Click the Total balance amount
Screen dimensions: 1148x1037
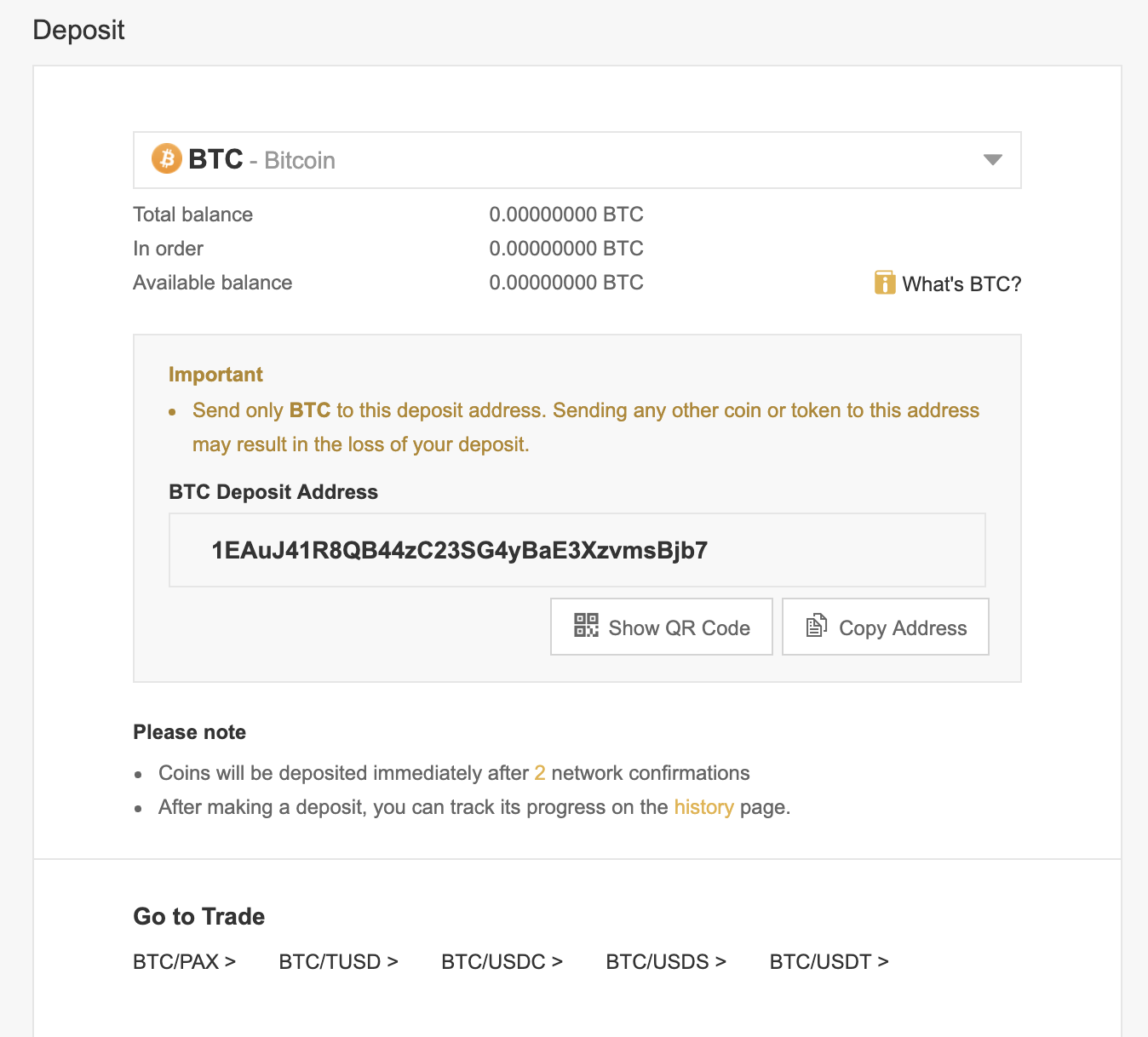pyautogui.click(x=566, y=215)
